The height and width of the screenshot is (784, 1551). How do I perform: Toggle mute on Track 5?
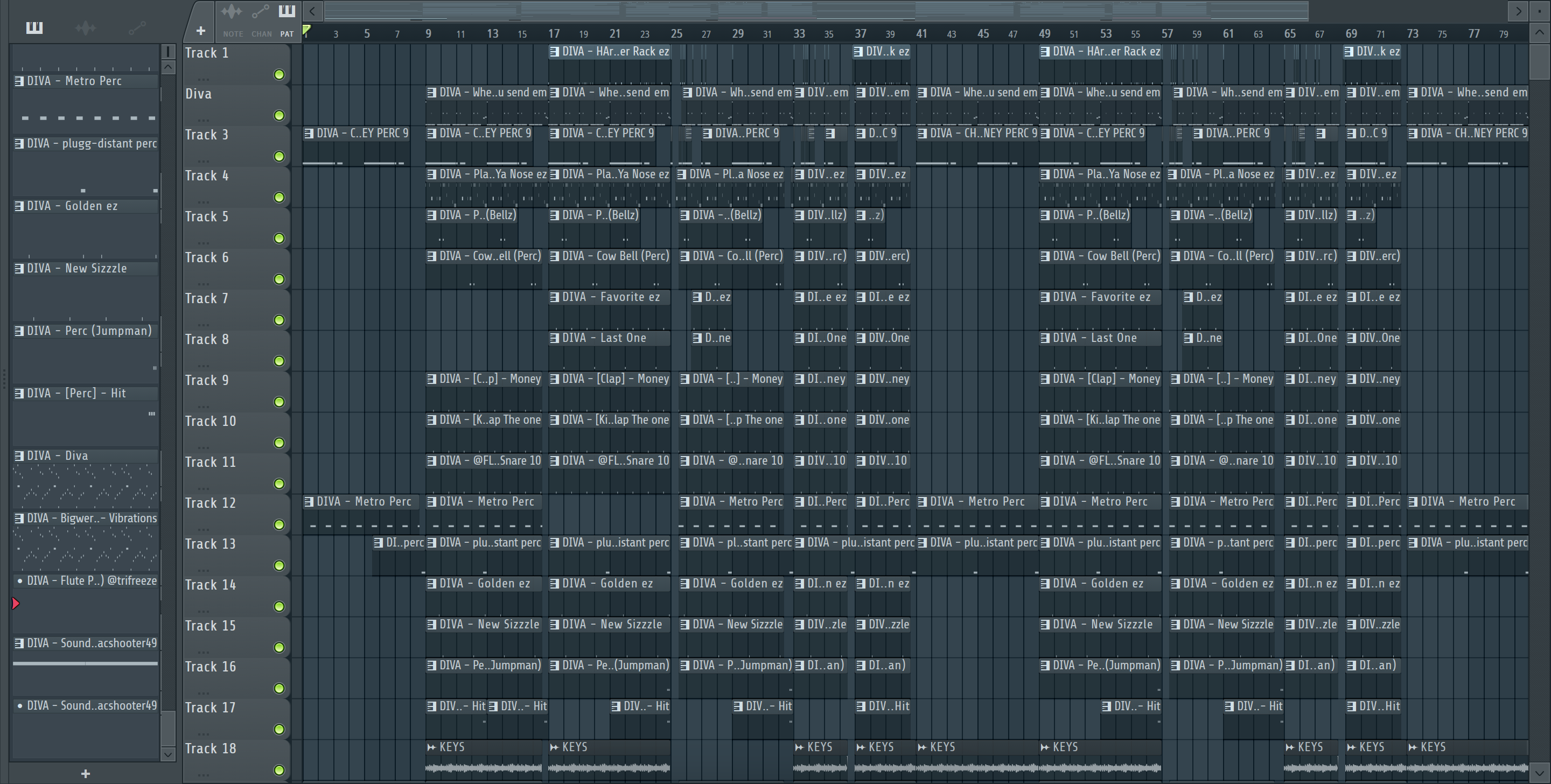click(x=279, y=239)
